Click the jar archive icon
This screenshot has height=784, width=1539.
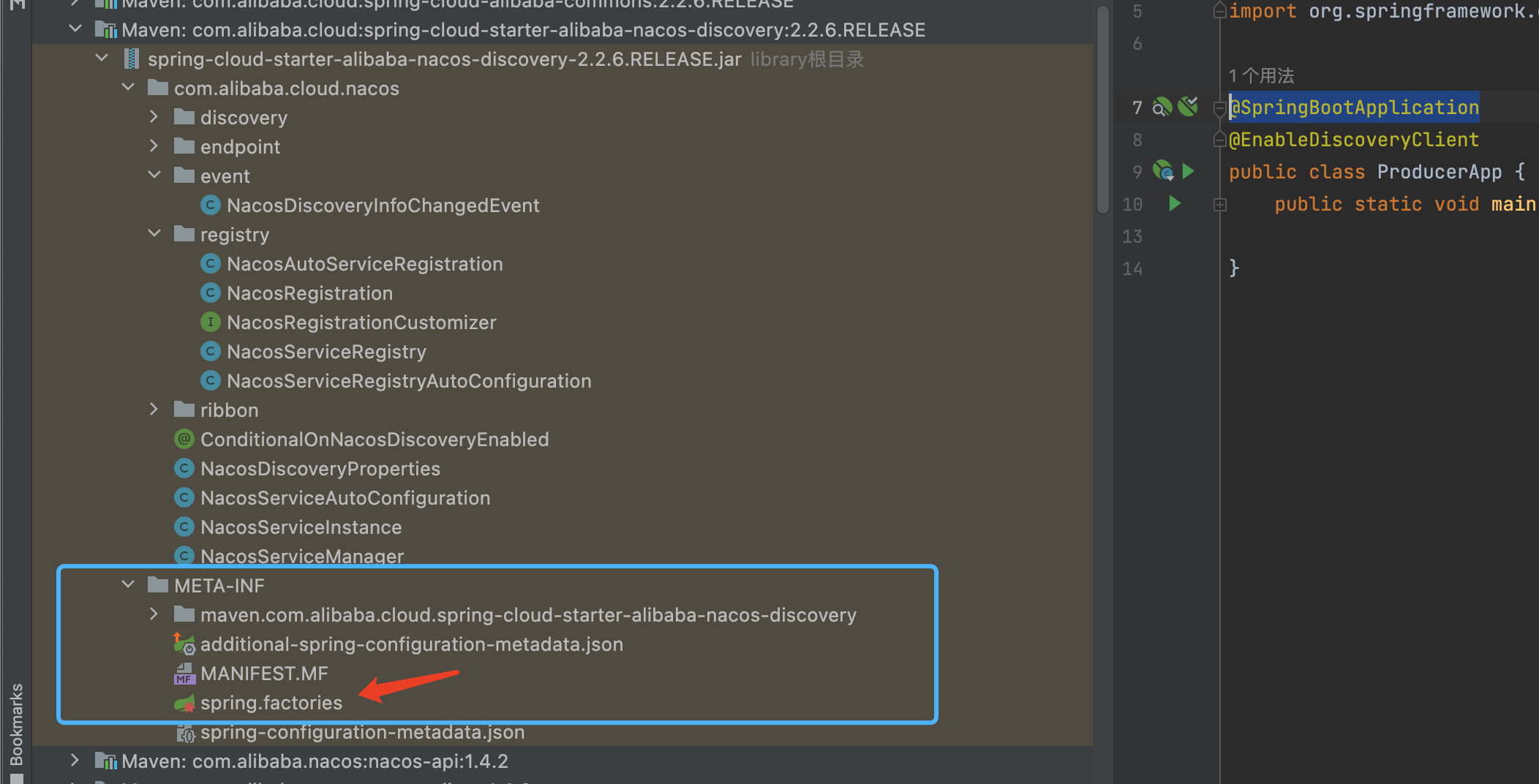tap(132, 59)
